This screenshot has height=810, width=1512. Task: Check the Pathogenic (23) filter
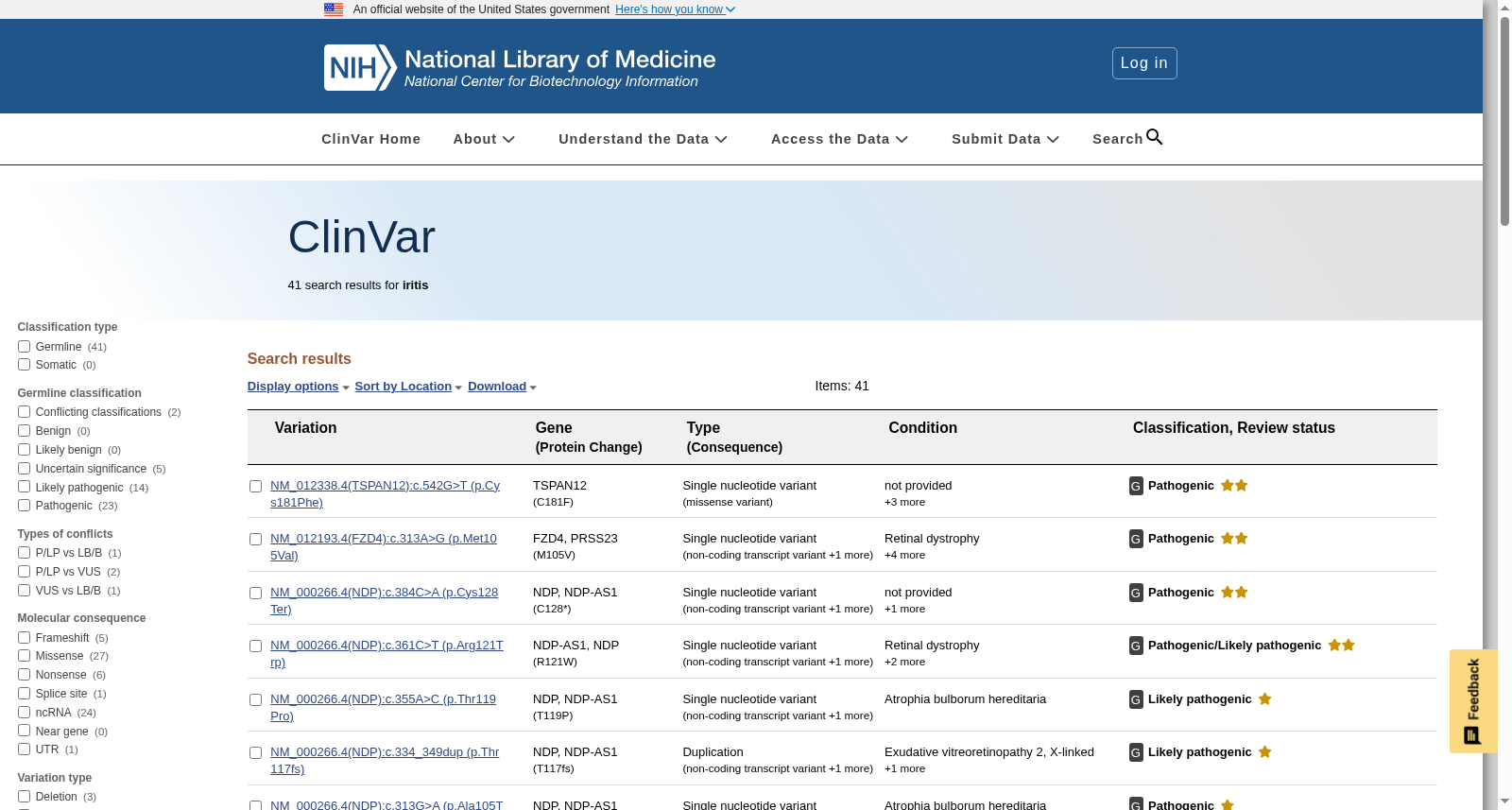point(24,505)
